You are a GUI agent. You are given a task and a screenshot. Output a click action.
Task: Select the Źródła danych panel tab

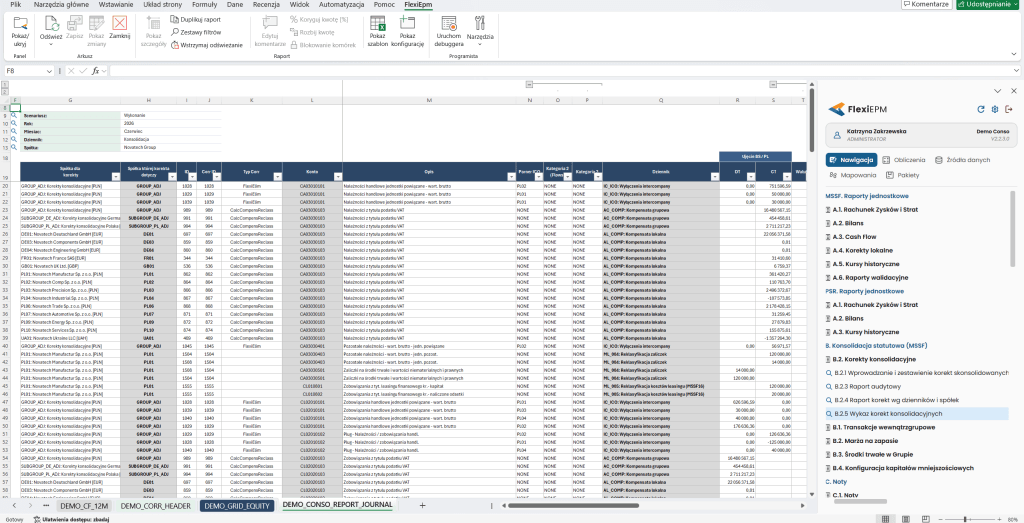click(x=962, y=159)
